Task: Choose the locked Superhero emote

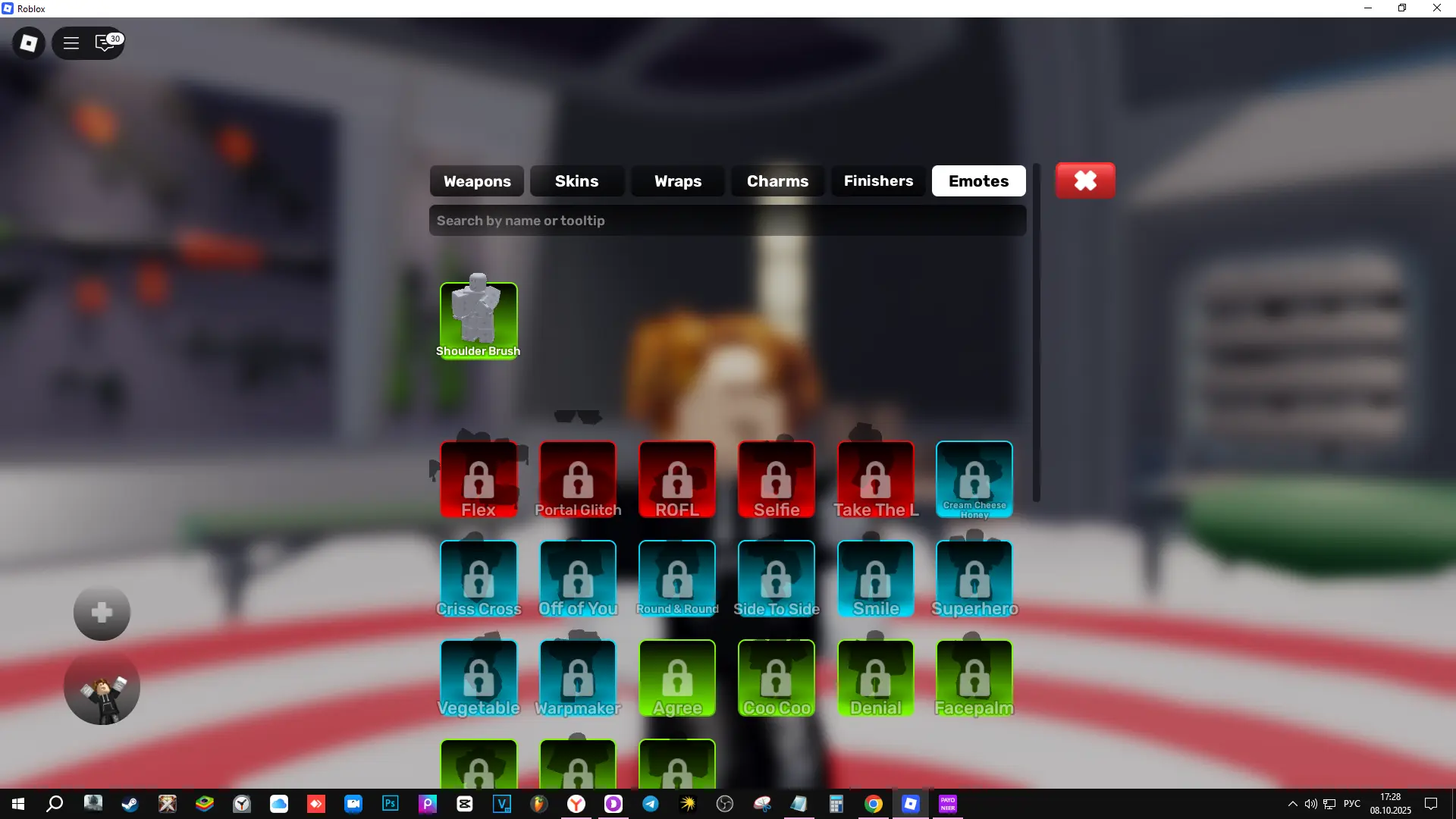Action: point(974,579)
